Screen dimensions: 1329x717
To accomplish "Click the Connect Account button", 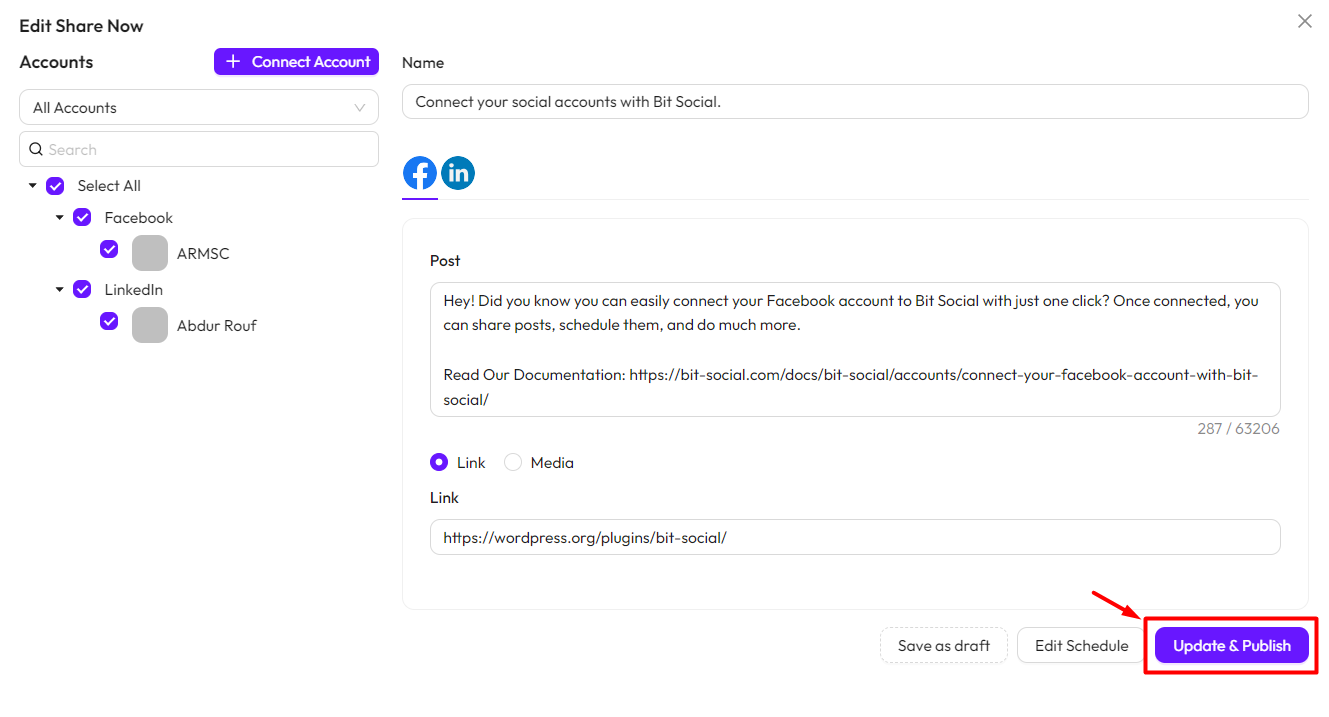I will (296, 61).
